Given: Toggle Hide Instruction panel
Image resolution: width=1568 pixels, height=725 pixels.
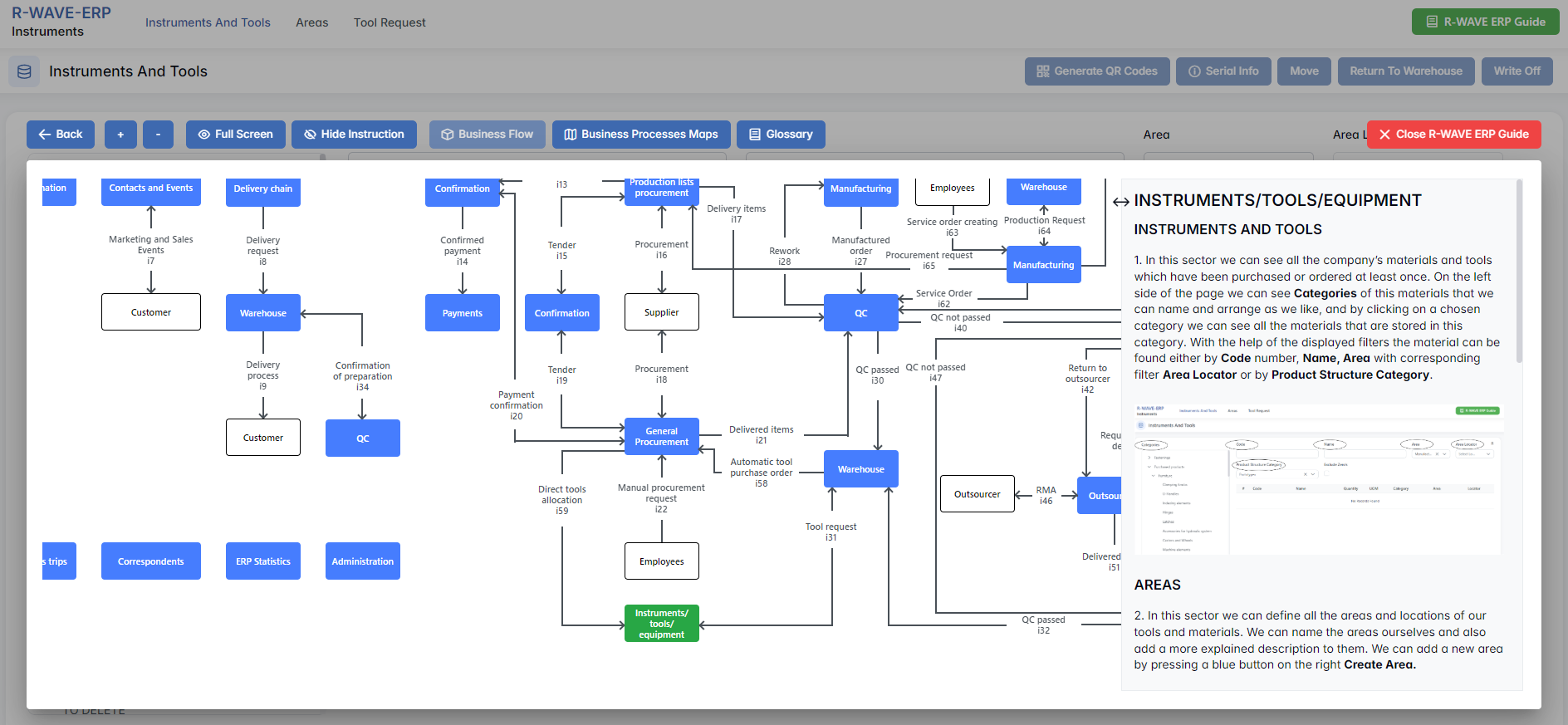Looking at the screenshot, I should click(x=354, y=135).
